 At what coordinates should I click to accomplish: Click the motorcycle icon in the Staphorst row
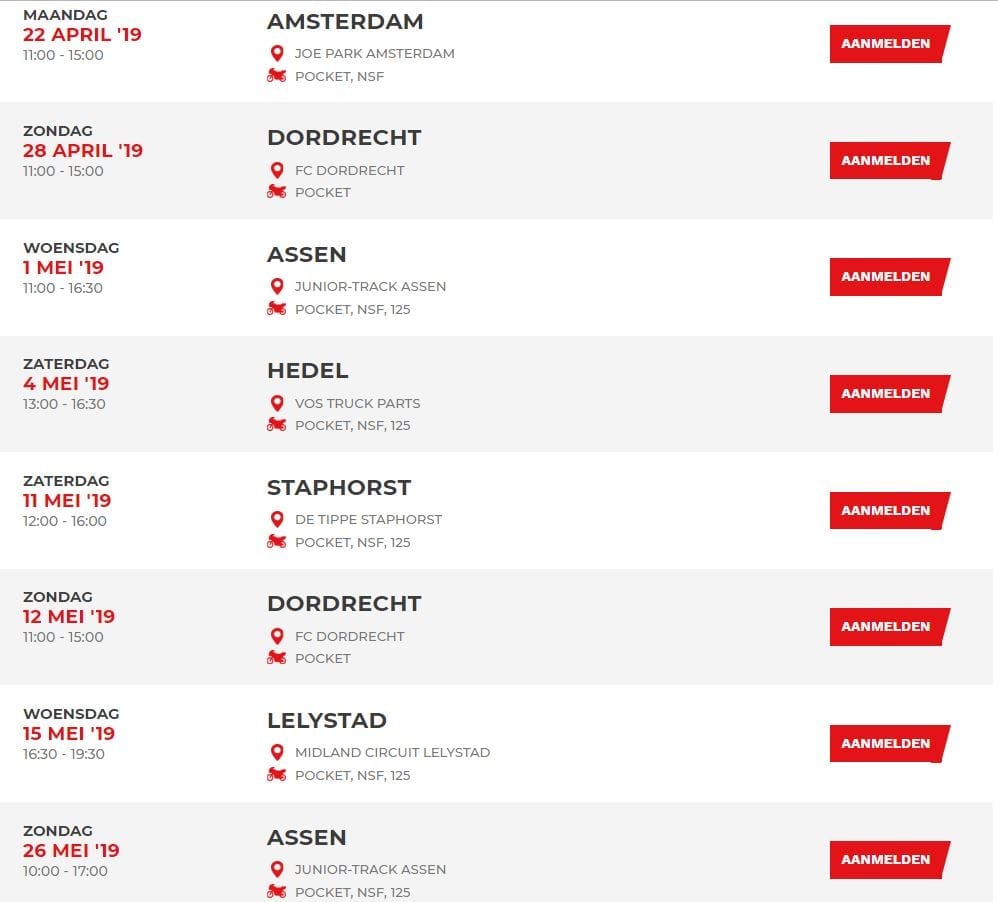click(276, 542)
